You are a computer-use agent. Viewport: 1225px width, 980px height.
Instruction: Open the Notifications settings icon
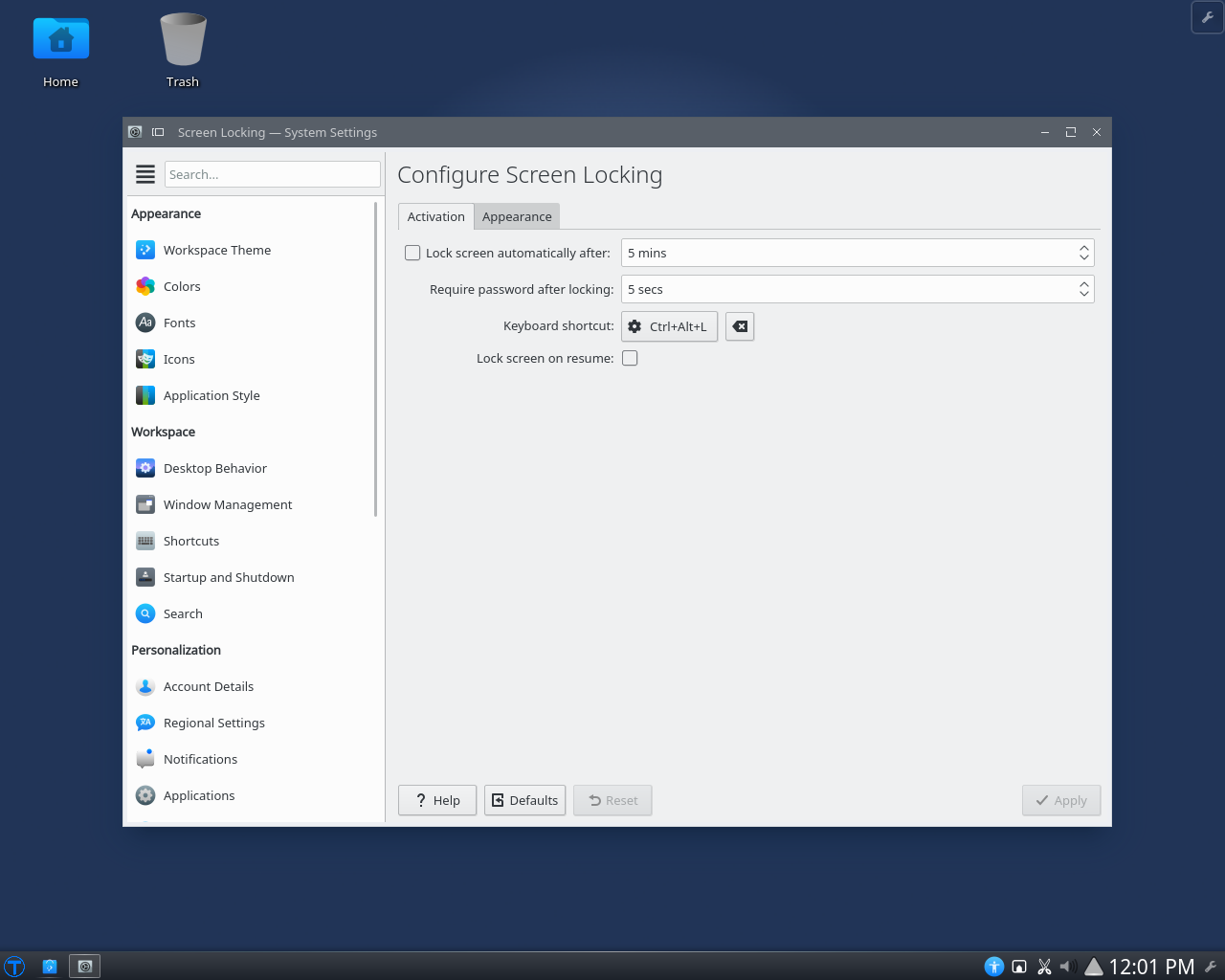point(145,759)
